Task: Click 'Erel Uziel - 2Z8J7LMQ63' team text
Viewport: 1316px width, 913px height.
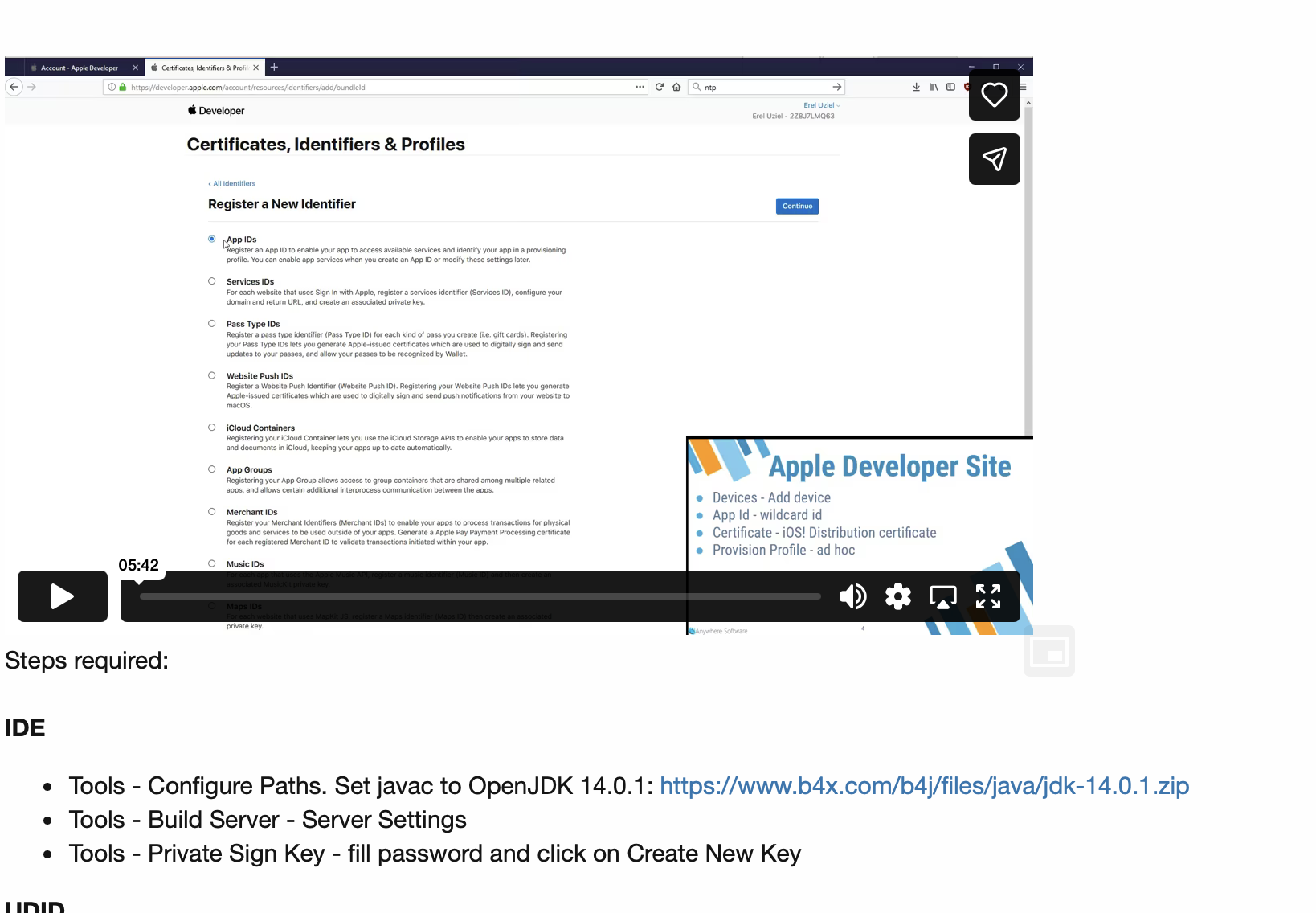Action: pos(793,116)
